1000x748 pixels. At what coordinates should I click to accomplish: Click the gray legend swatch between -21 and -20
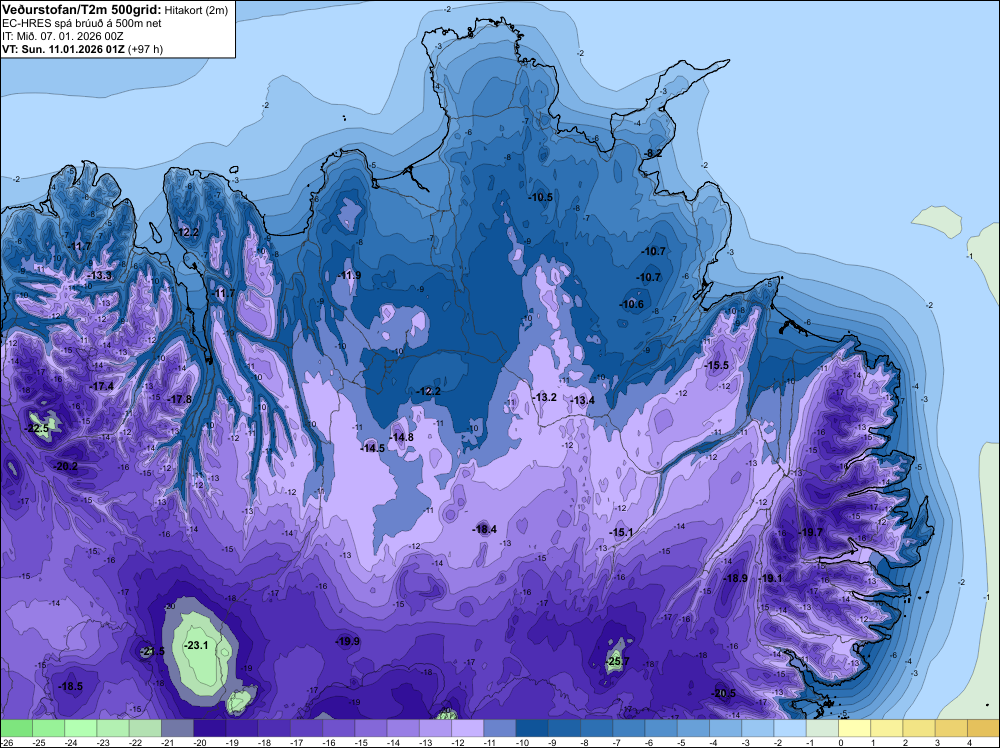click(178, 728)
